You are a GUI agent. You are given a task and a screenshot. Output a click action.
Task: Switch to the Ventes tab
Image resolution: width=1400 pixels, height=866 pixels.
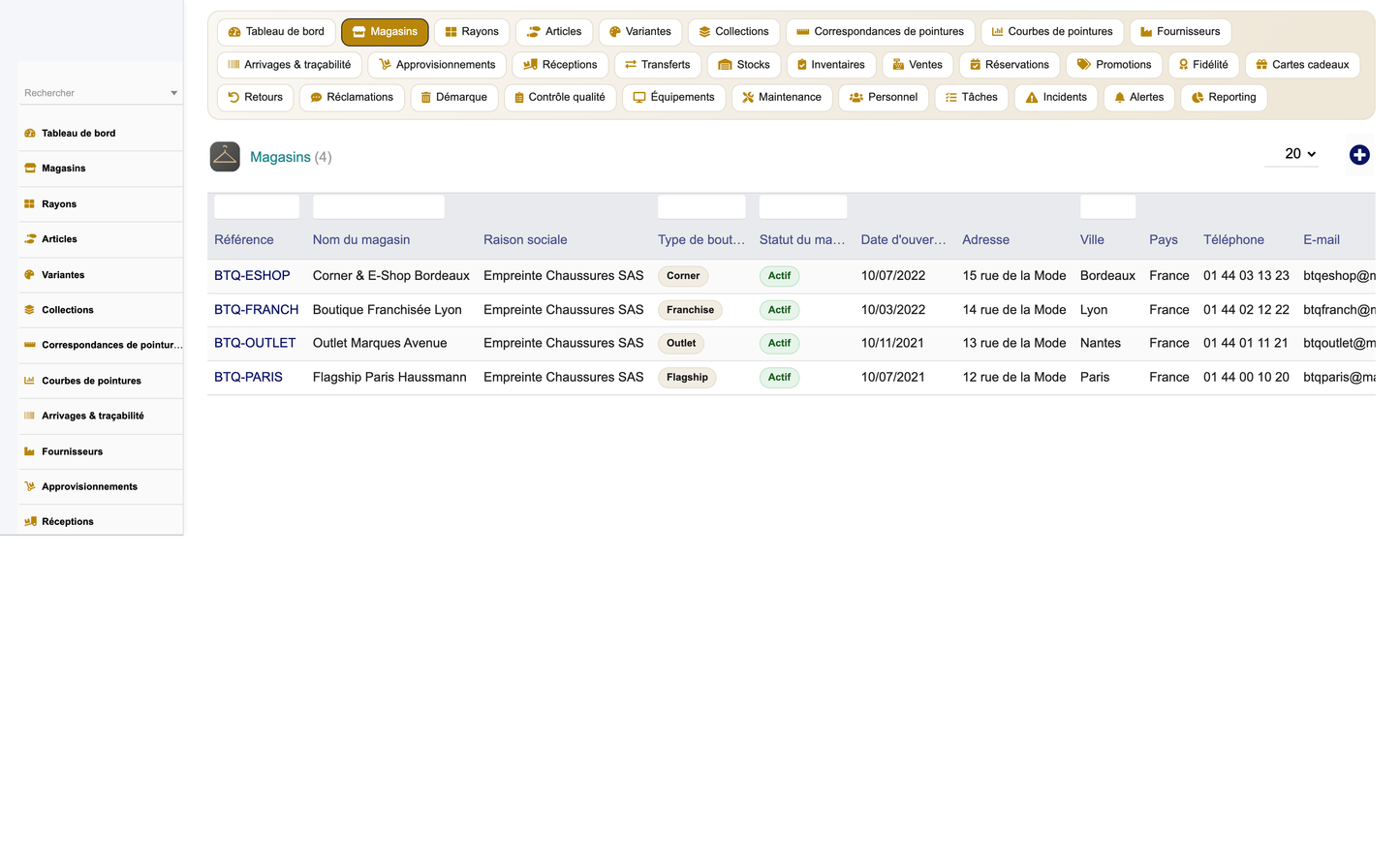917,65
